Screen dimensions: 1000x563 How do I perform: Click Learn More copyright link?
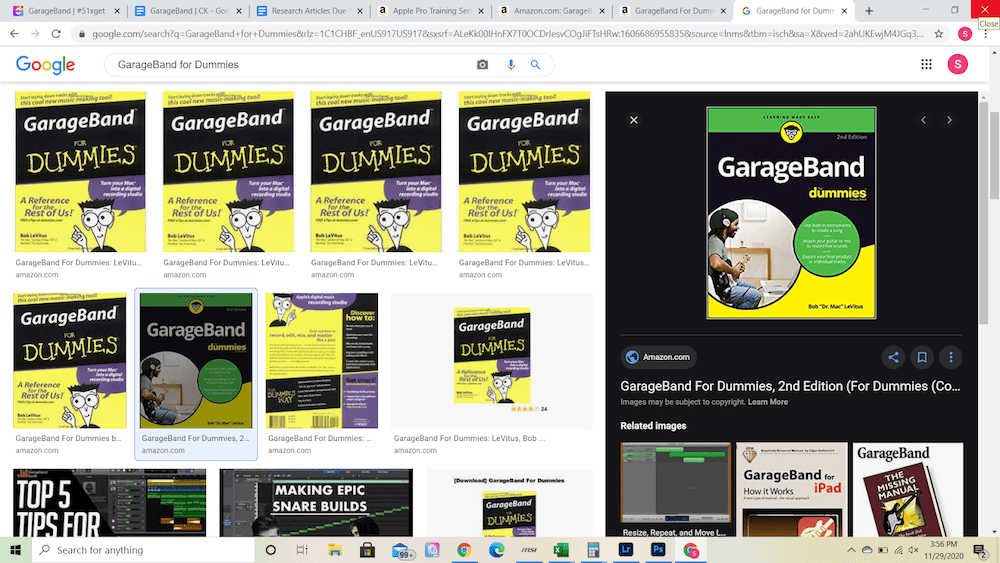click(x=767, y=402)
